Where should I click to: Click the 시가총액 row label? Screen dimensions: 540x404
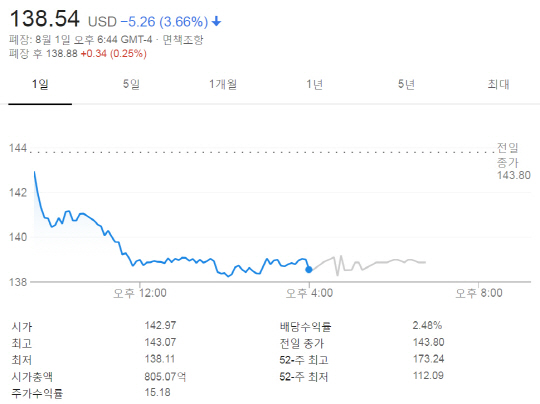[32, 376]
